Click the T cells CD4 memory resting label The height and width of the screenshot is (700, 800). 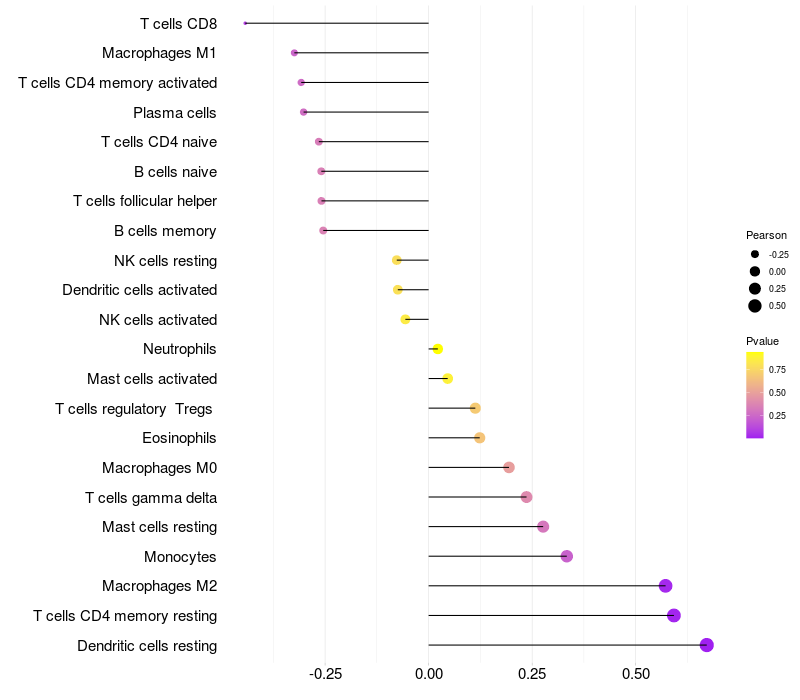click(x=125, y=616)
